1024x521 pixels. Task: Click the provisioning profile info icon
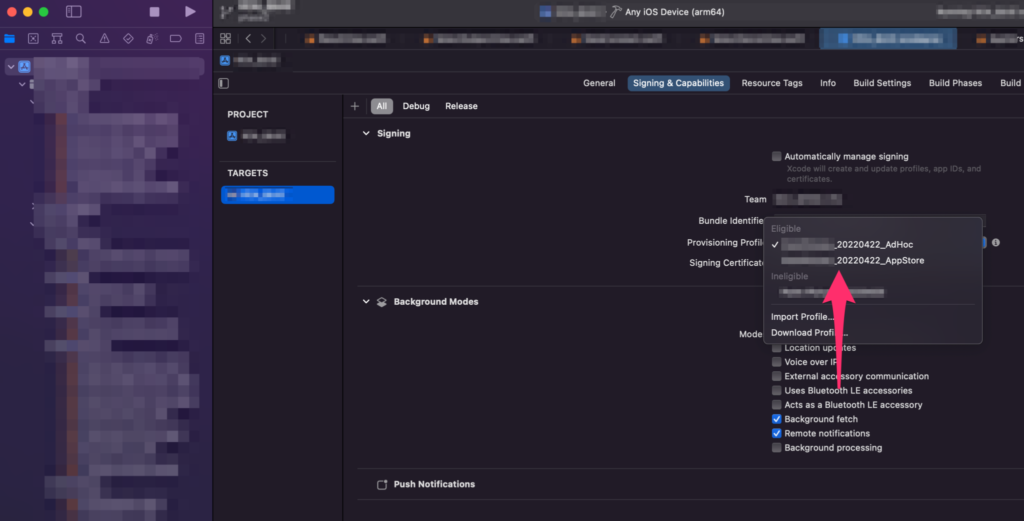[x=996, y=242]
